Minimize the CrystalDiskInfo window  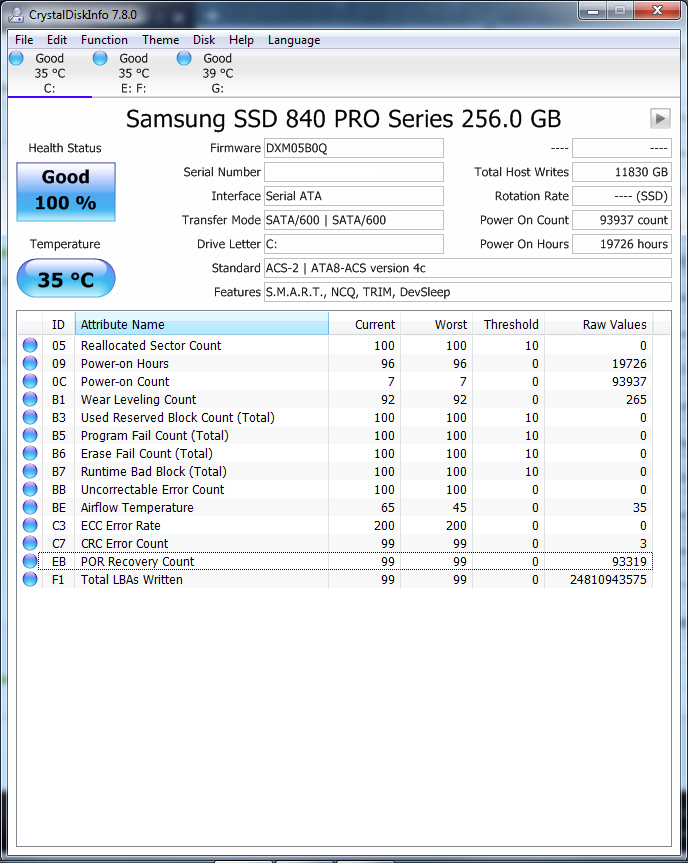pyautogui.click(x=593, y=10)
